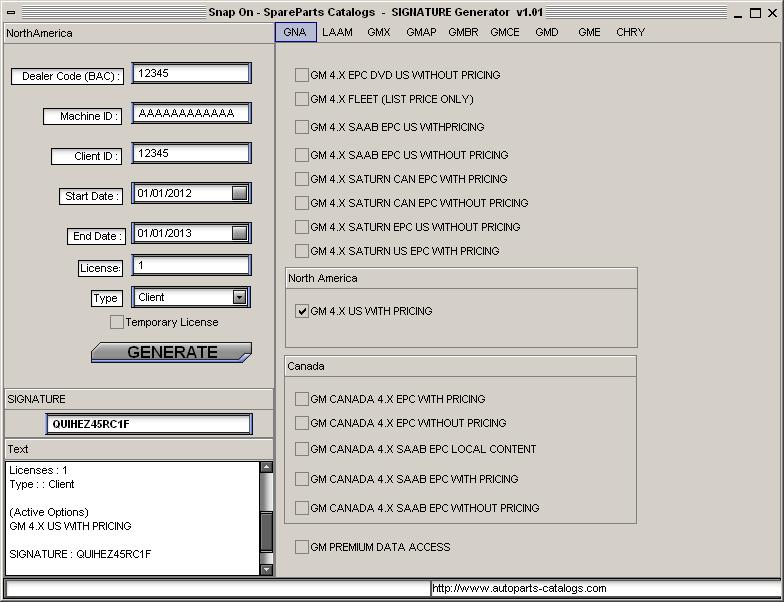This screenshot has height=602, width=784.
Task: Click 'GM 4.X US WITH PRICING' in Text box
Action: (70, 526)
